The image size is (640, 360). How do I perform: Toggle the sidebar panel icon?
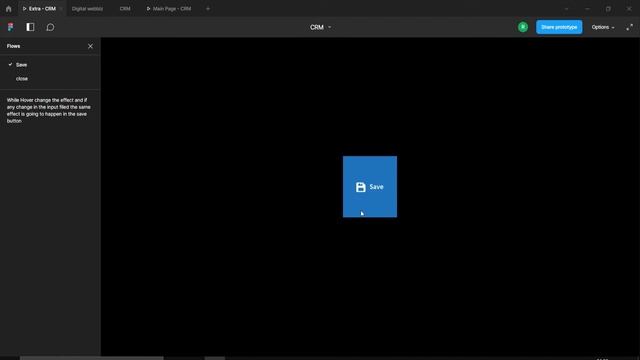30,27
